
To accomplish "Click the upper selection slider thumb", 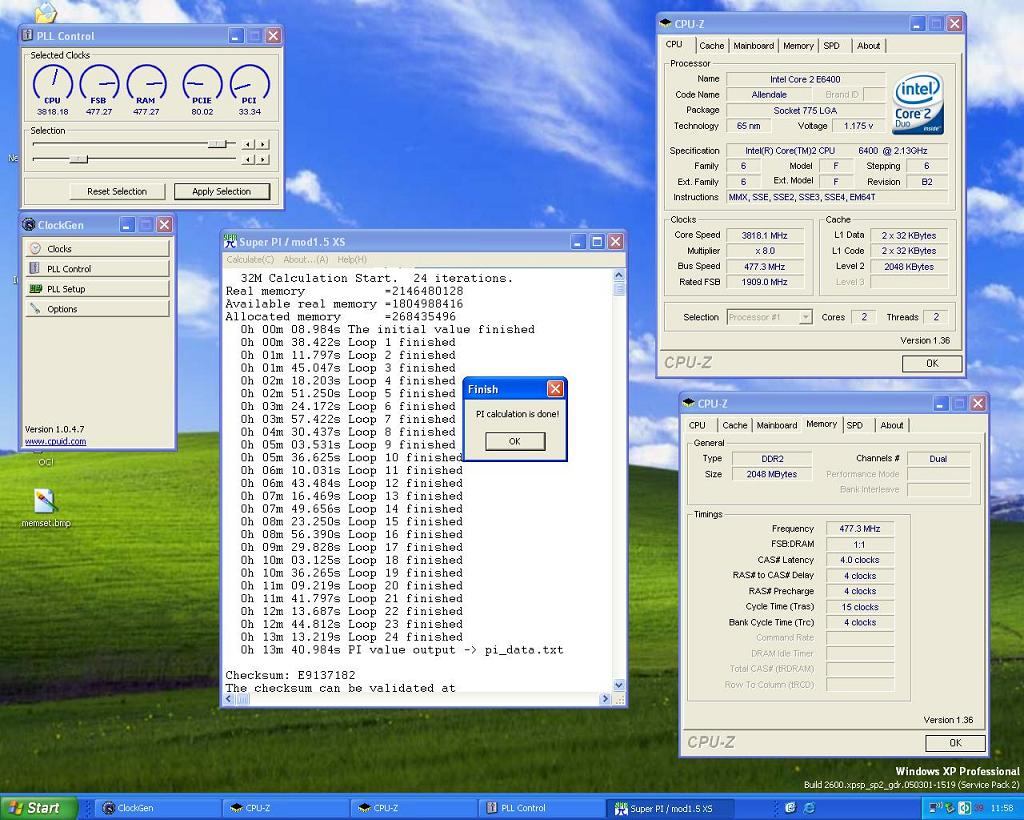I will (217, 144).
